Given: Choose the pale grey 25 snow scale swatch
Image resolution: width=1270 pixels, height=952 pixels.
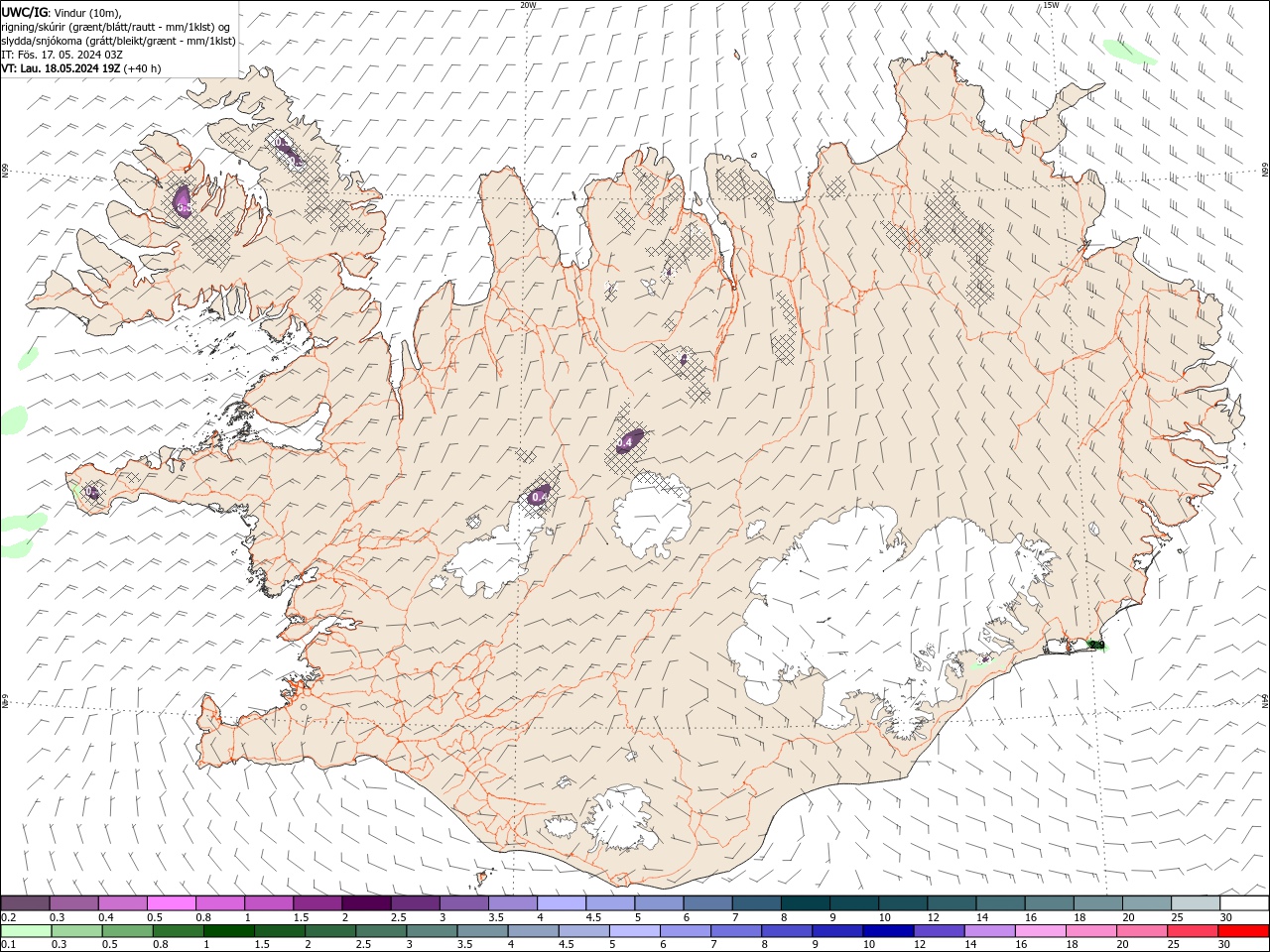Looking at the screenshot, I should click(x=1197, y=903).
